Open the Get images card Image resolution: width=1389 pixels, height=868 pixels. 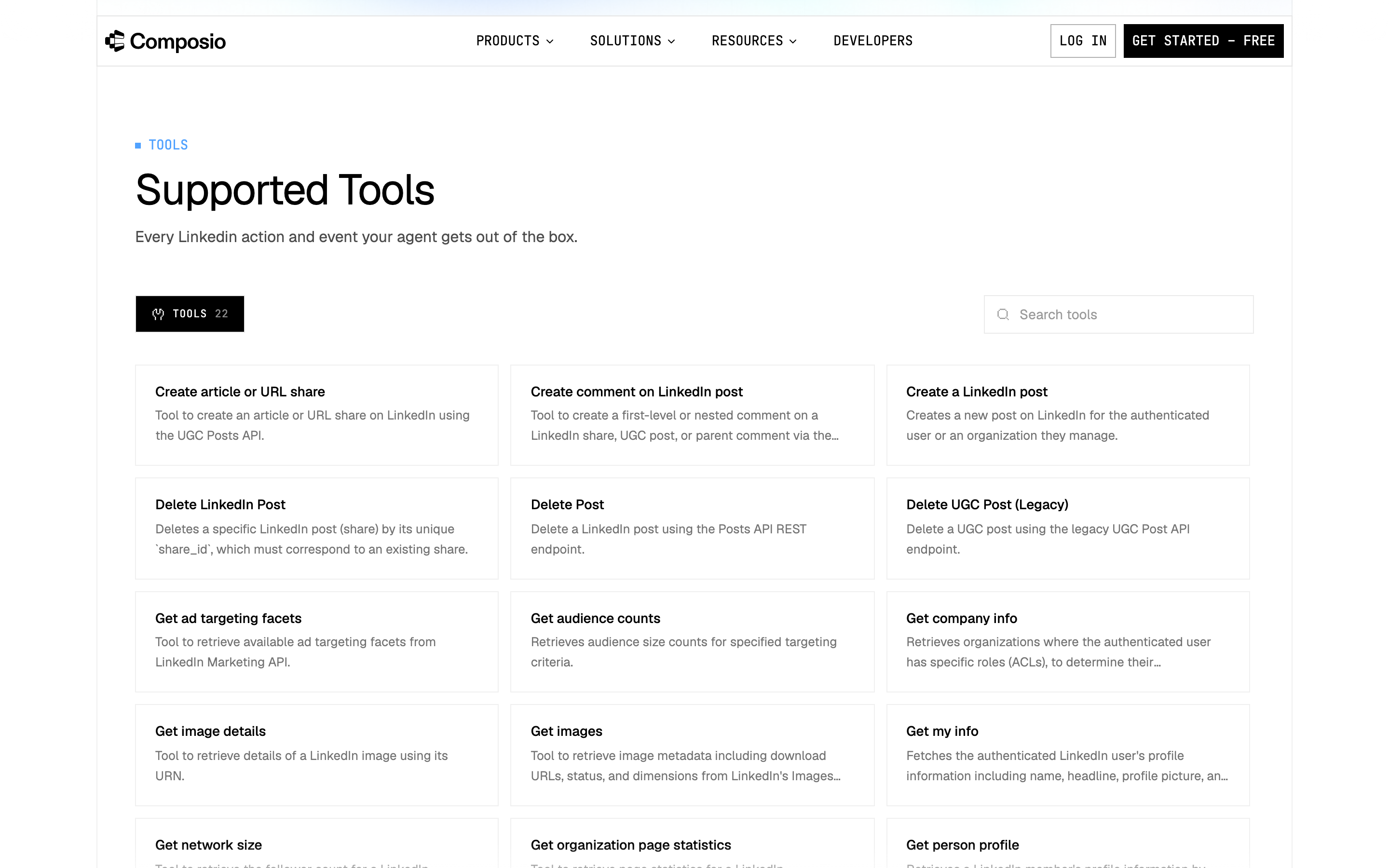(x=692, y=755)
